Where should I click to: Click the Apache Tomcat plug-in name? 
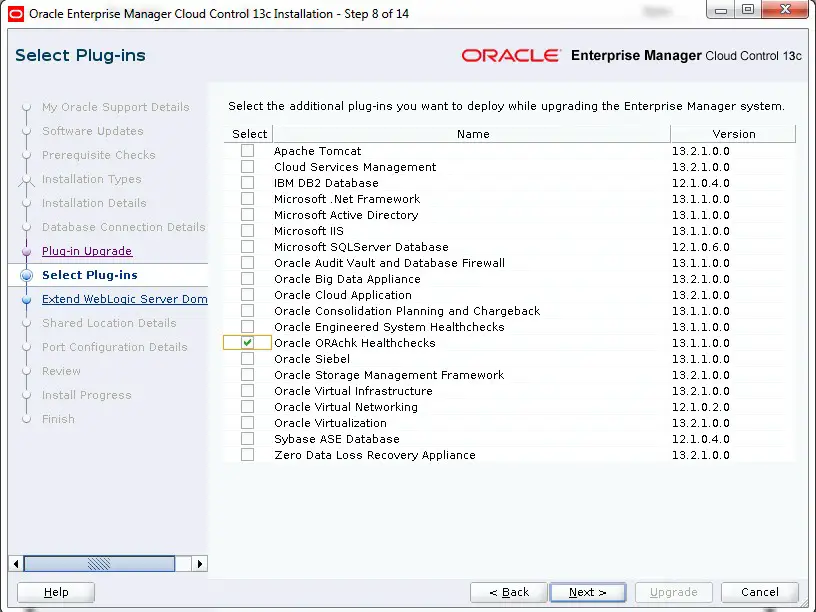point(317,151)
